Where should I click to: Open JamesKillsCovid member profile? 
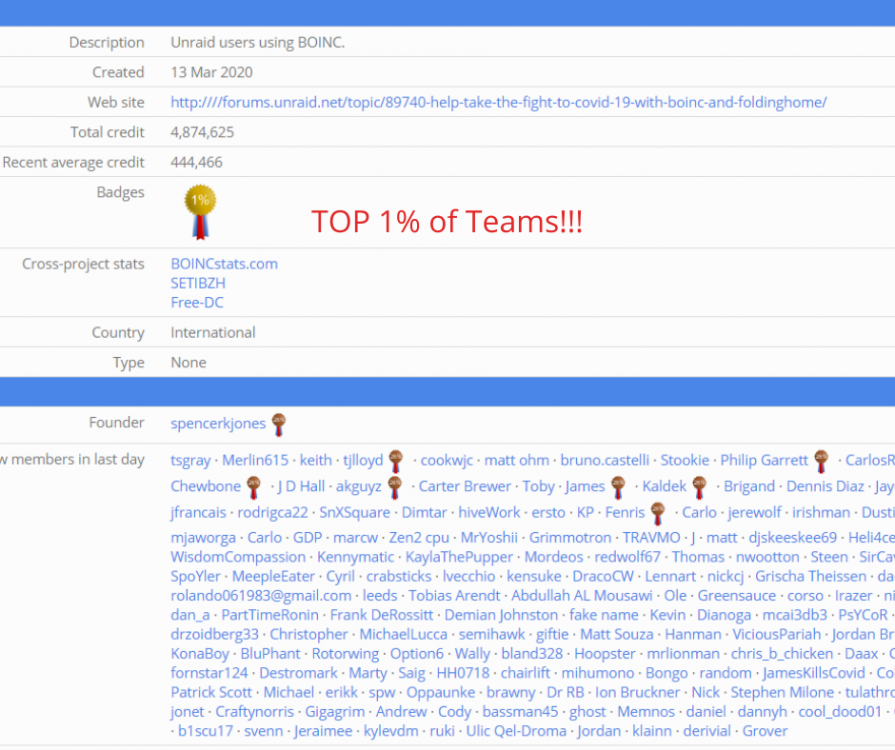click(814, 674)
